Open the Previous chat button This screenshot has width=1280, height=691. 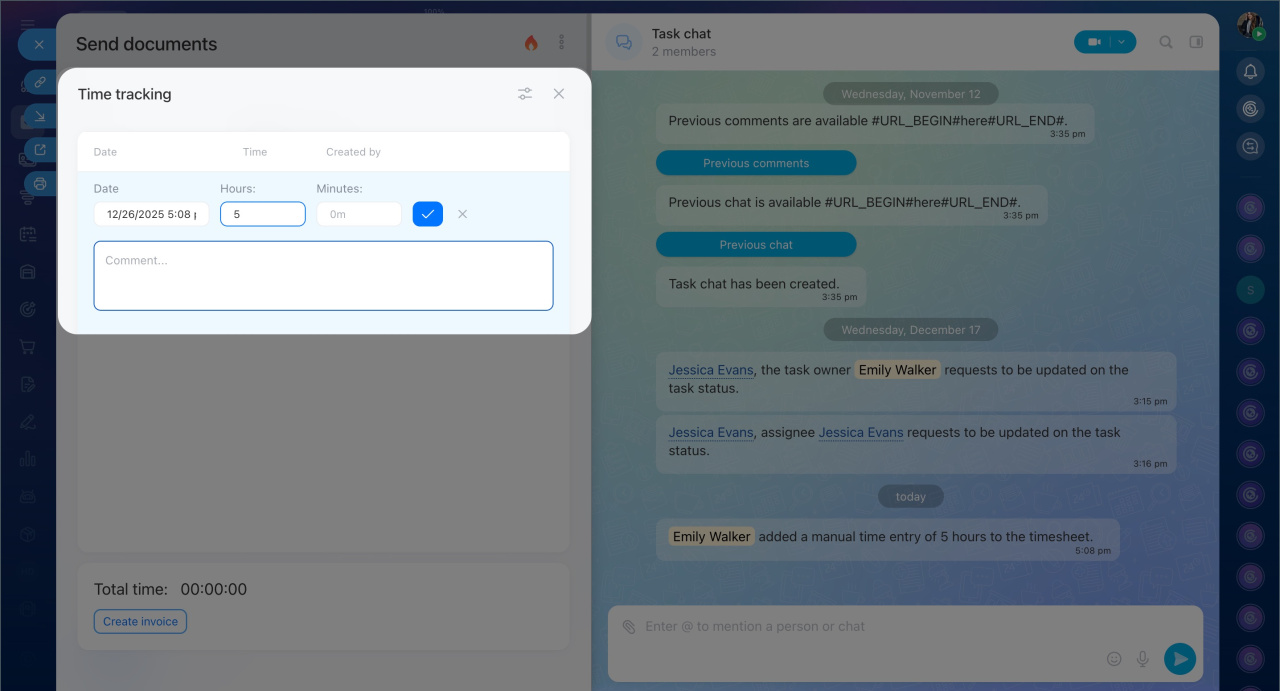(756, 245)
